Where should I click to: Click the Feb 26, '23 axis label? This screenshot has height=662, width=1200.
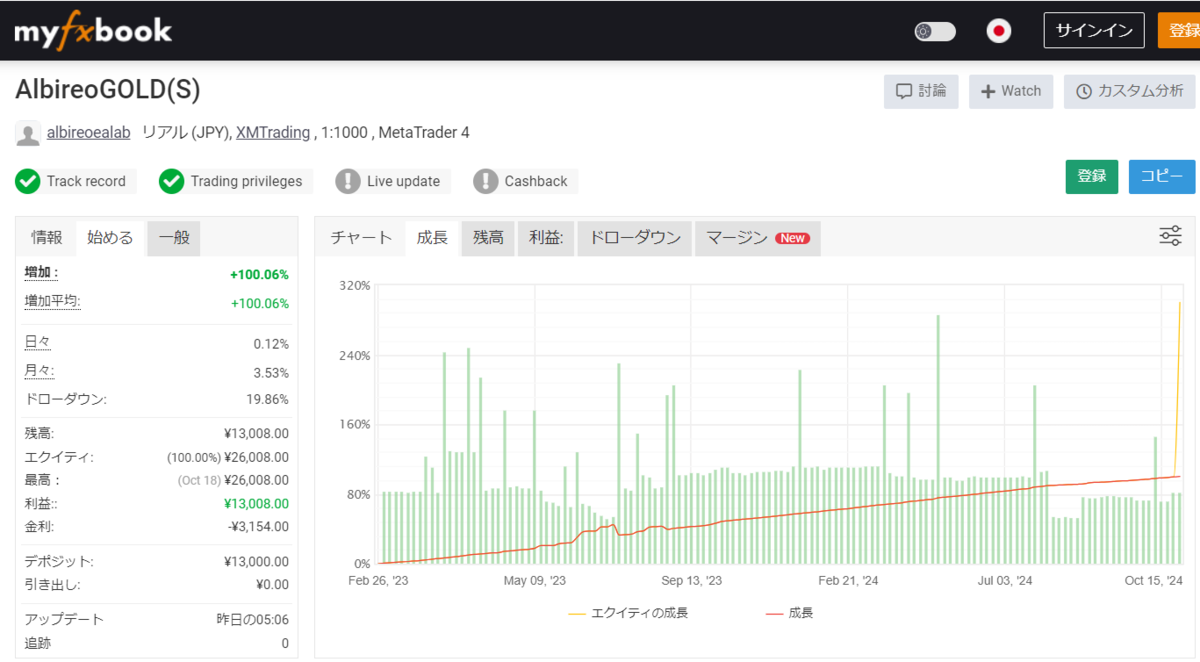pyautogui.click(x=378, y=580)
